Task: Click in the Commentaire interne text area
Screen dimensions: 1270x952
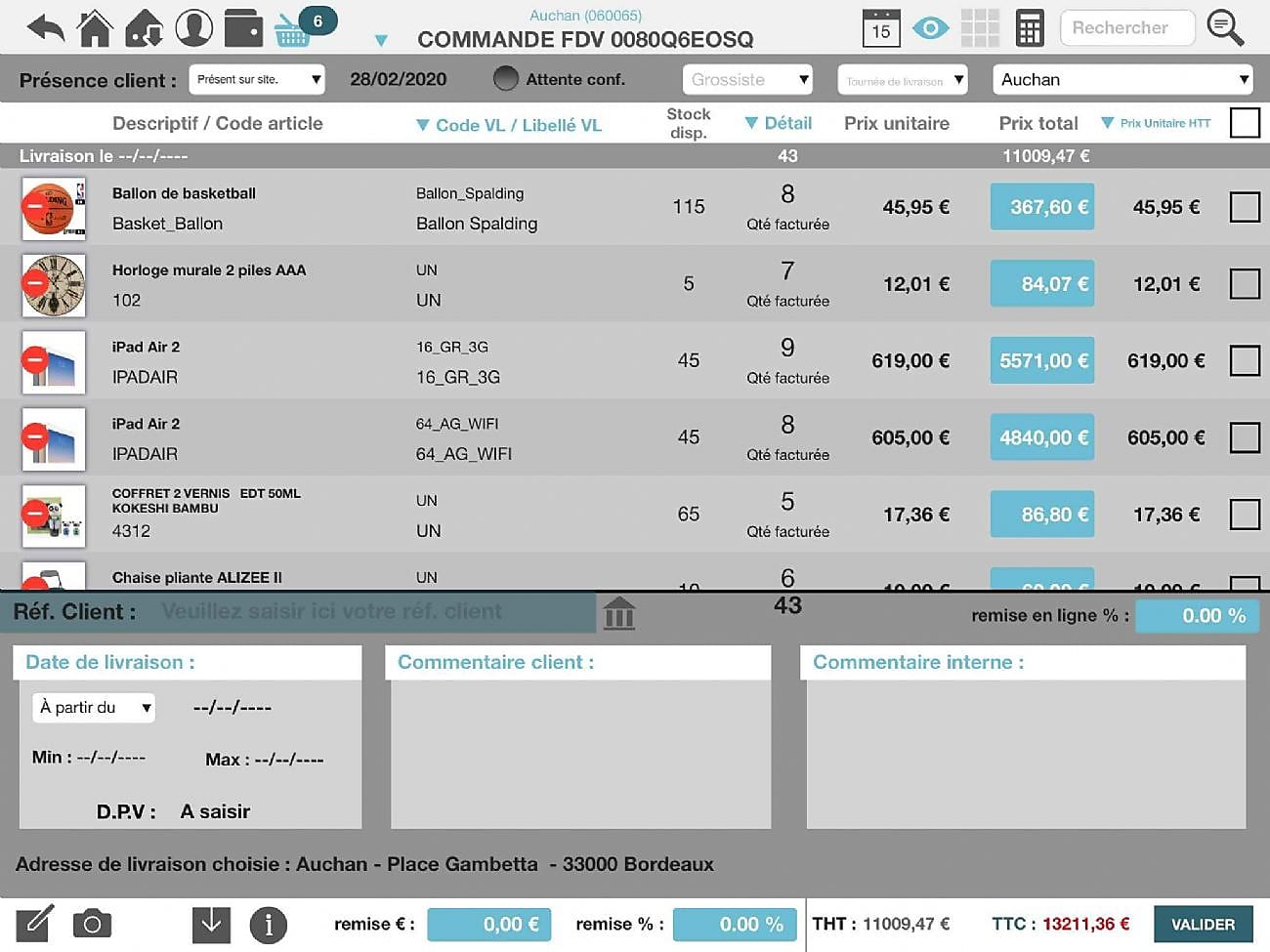Action: tap(1026, 754)
